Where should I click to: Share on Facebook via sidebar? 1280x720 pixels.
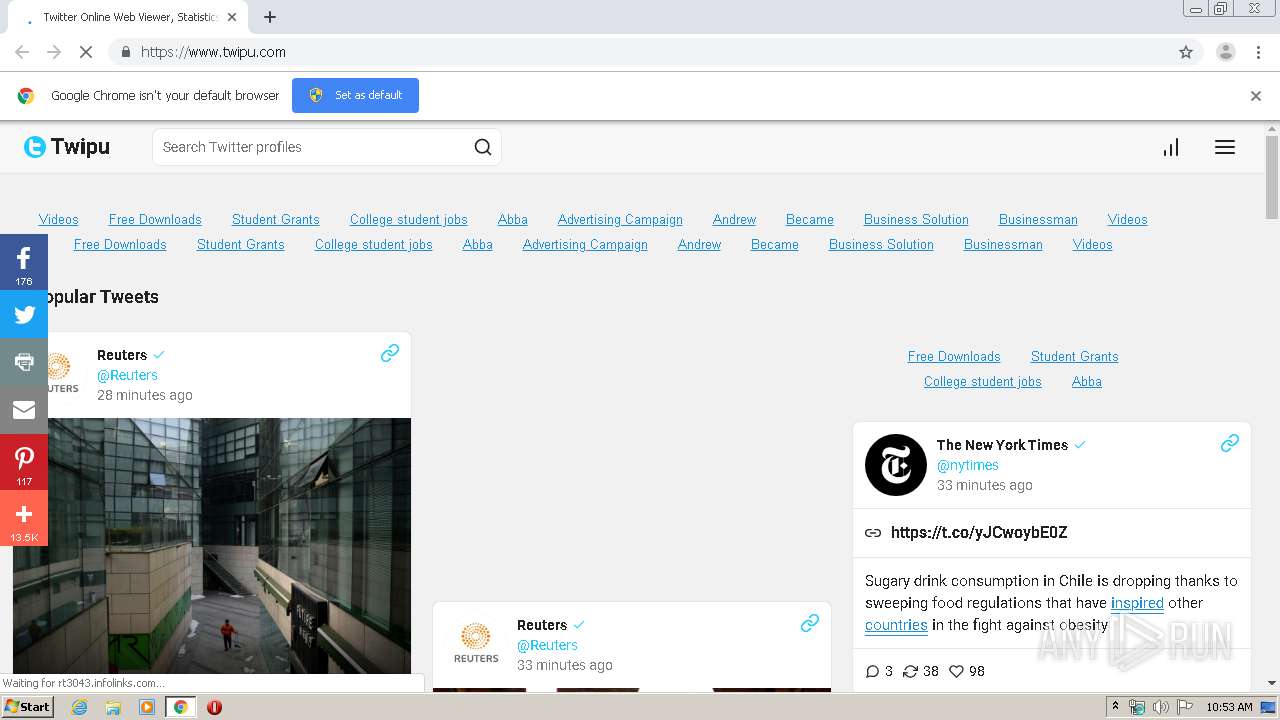click(24, 264)
